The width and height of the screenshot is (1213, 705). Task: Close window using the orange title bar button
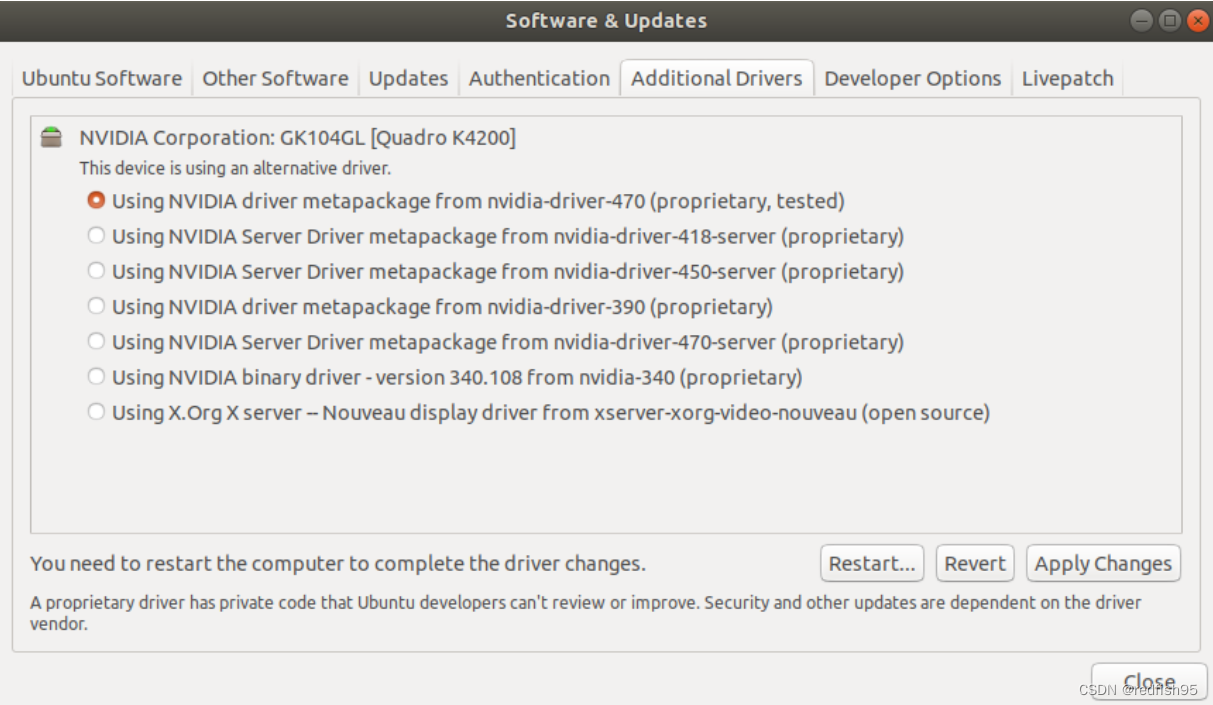pos(1198,21)
